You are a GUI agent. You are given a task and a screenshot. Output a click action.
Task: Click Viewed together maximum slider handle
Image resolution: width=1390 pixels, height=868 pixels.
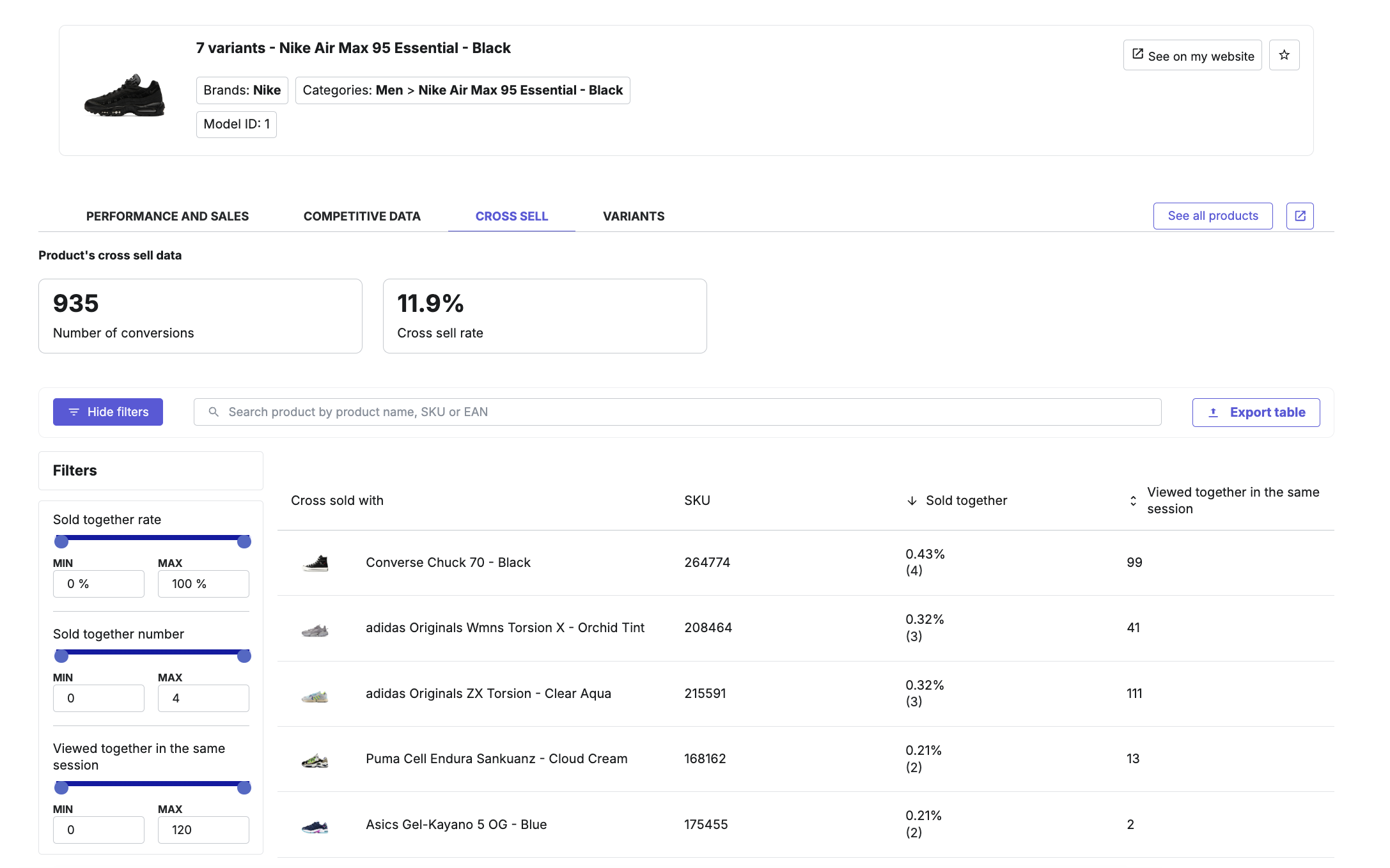[244, 788]
